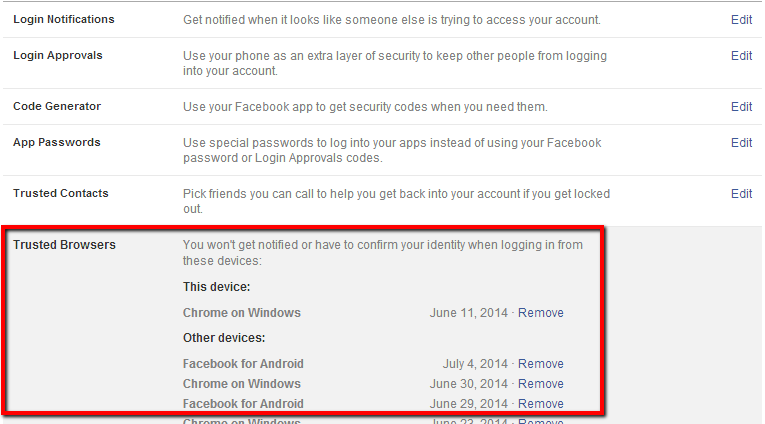Viewport: 765px width, 424px height.
Task: Remove Facebook for Android from June 29
Action: [x=540, y=404]
